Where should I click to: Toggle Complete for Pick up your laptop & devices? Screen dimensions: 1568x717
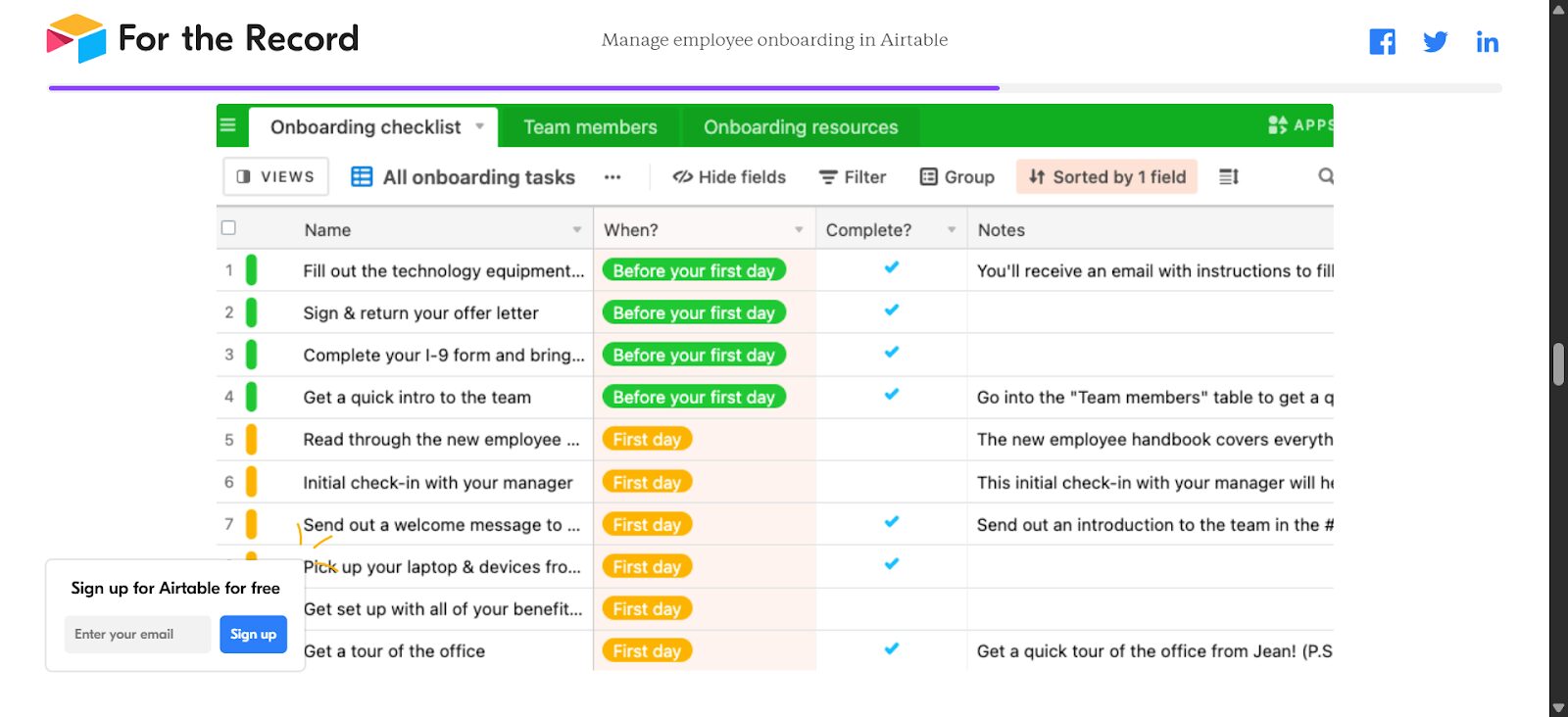point(892,563)
